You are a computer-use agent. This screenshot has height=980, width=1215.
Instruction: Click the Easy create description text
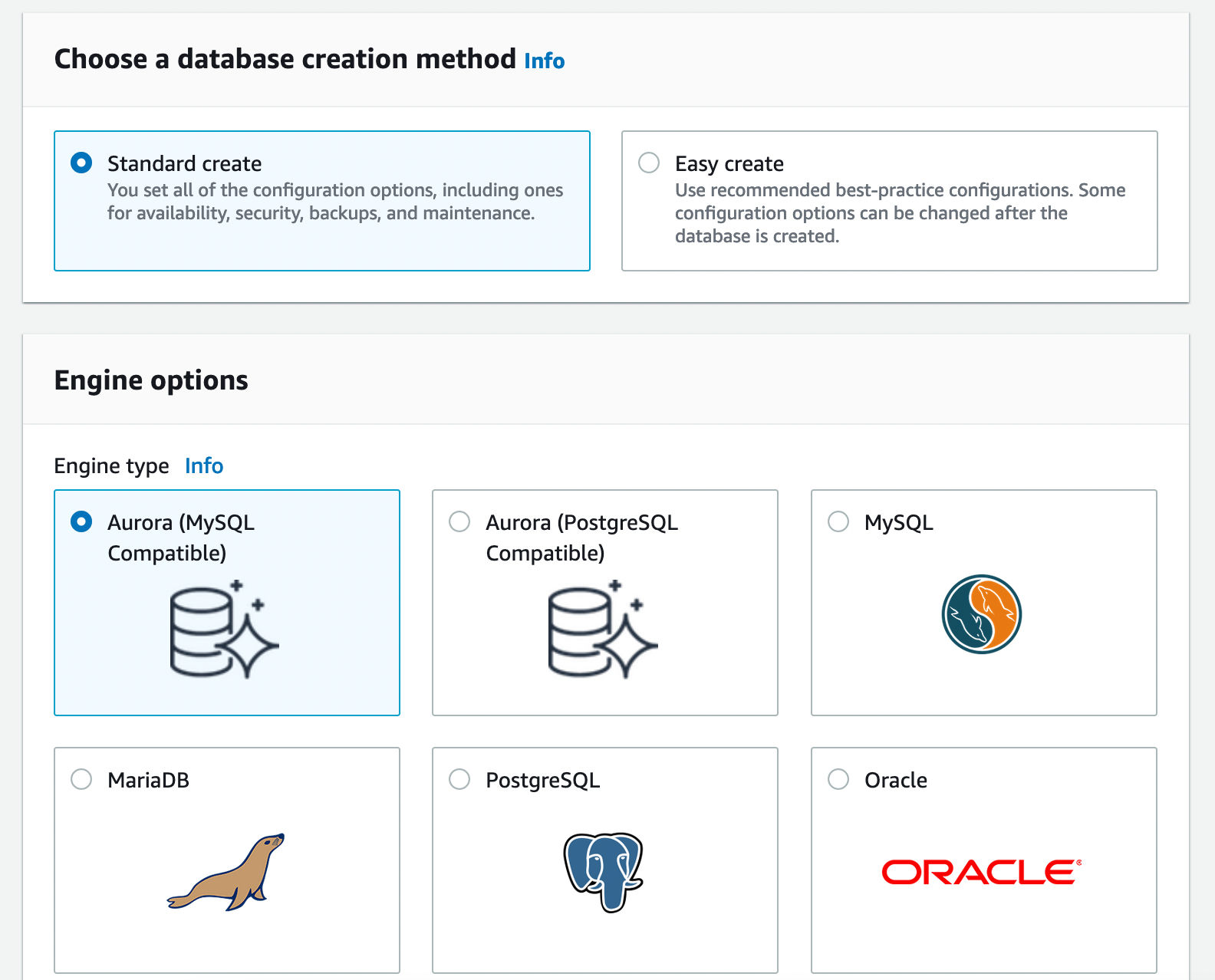pyautogui.click(x=901, y=212)
